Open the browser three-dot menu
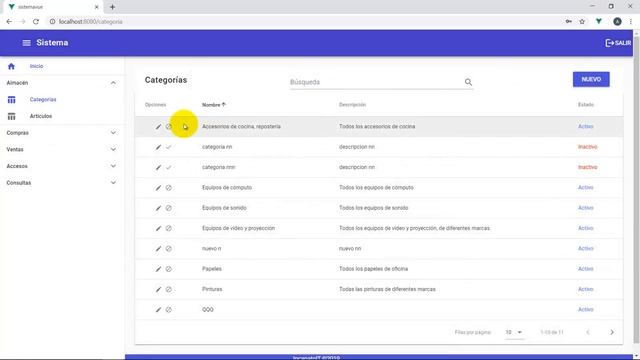 [631, 22]
